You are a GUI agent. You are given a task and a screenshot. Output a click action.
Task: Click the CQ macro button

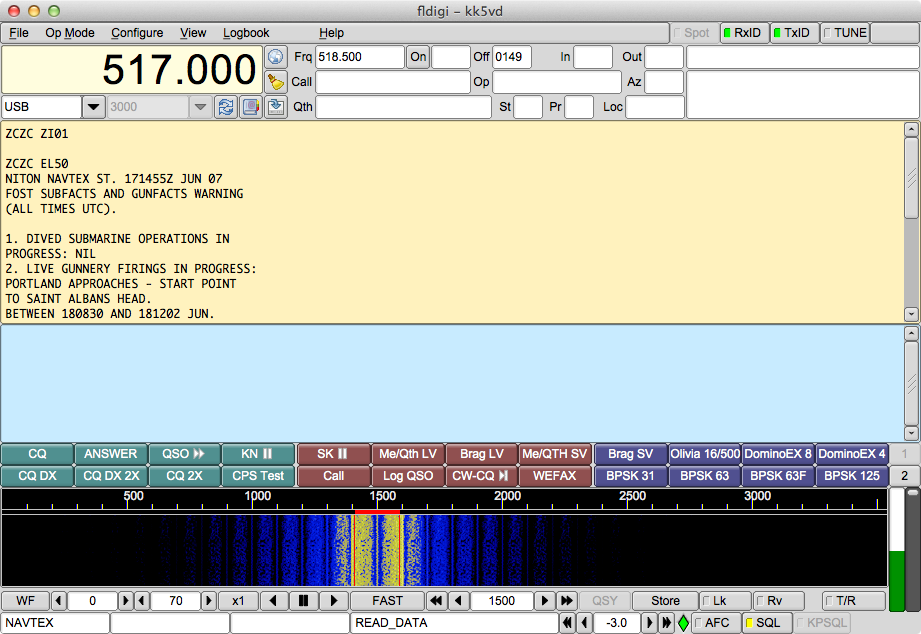(37, 454)
